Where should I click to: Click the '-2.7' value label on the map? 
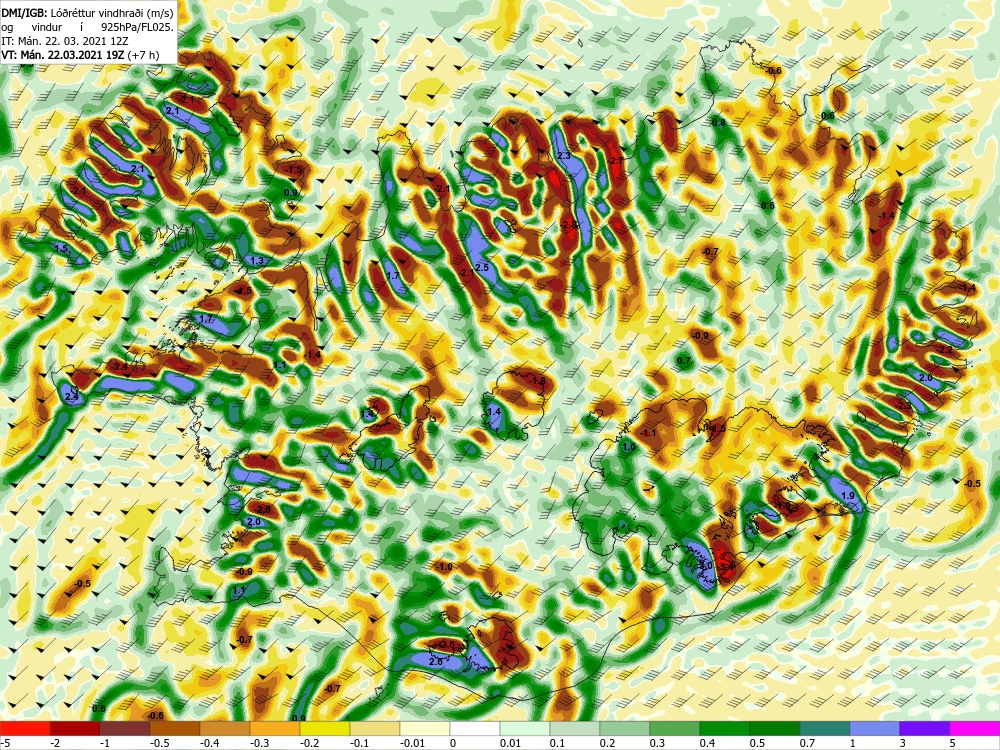[x=615, y=161]
